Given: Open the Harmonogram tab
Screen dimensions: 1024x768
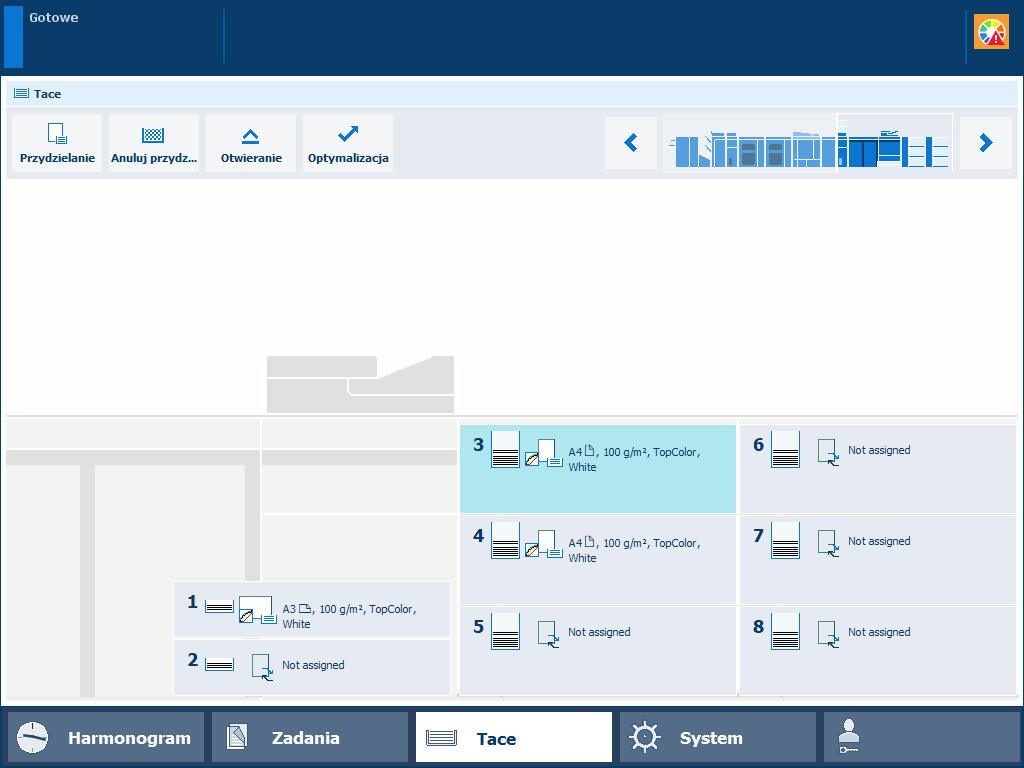Looking at the screenshot, I should point(106,738).
